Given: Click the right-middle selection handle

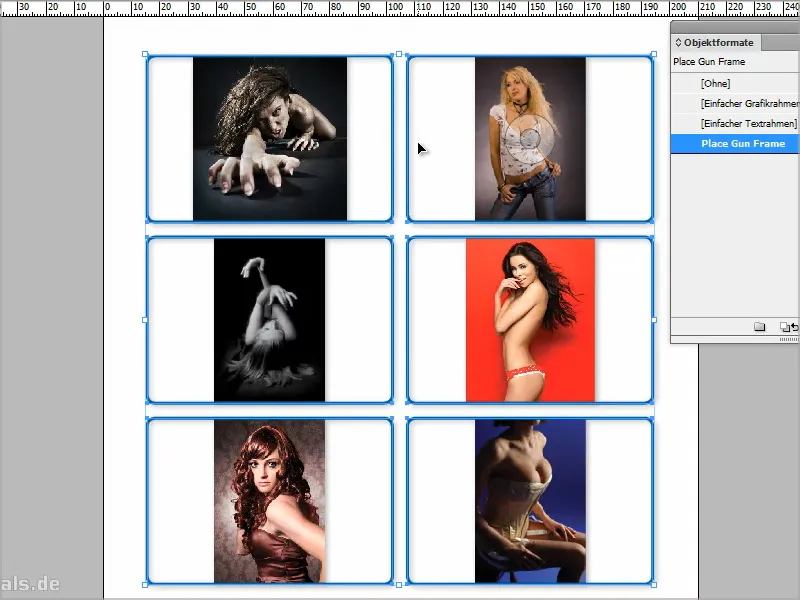Looking at the screenshot, I should (654, 320).
